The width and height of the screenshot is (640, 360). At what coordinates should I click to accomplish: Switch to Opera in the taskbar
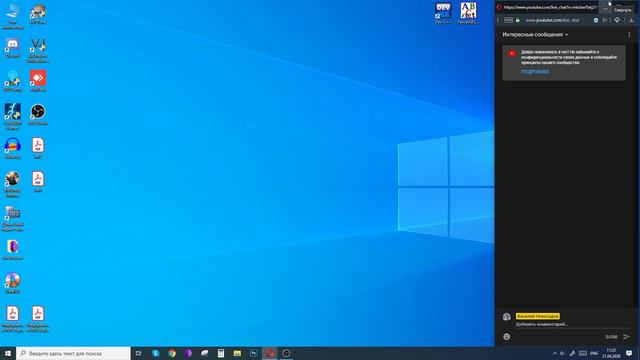270,353
